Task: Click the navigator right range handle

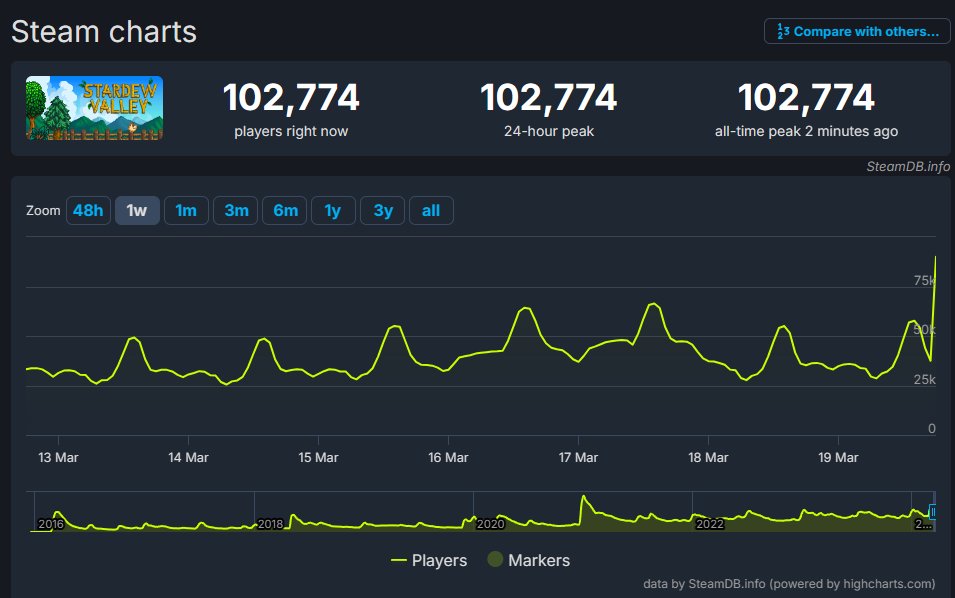Action: coord(932,512)
